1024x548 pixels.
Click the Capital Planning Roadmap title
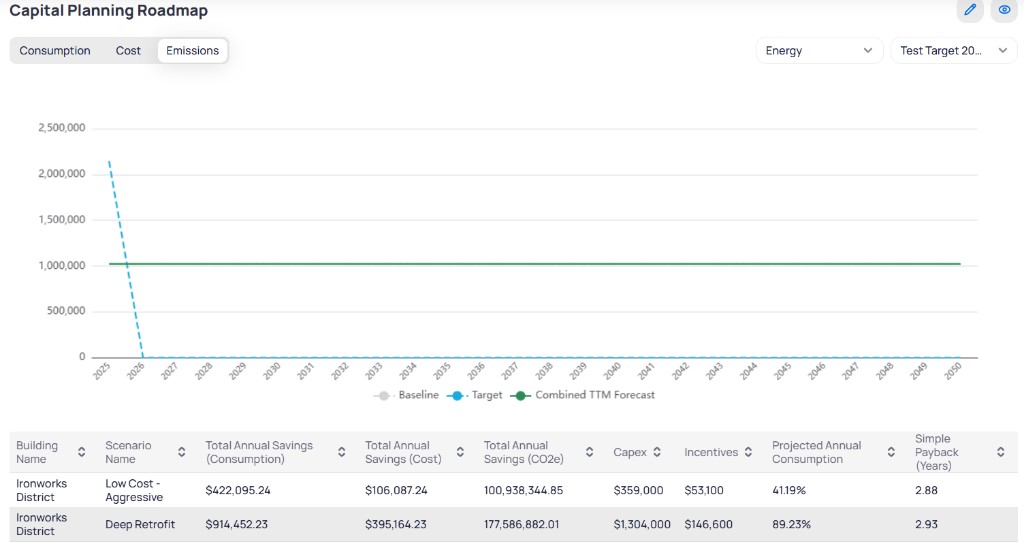coord(108,10)
